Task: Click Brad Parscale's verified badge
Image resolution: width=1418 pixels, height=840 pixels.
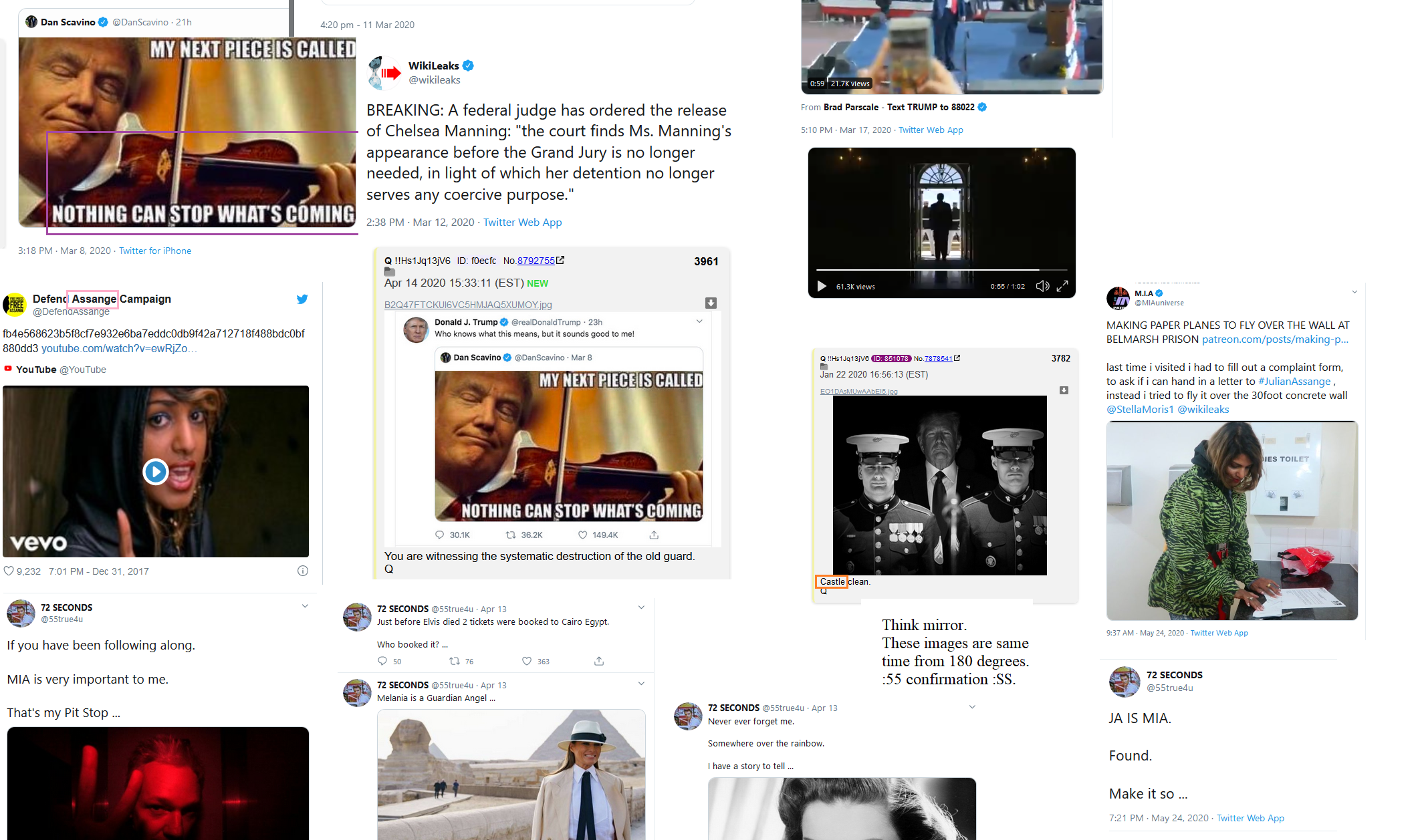Action: pos(982,107)
